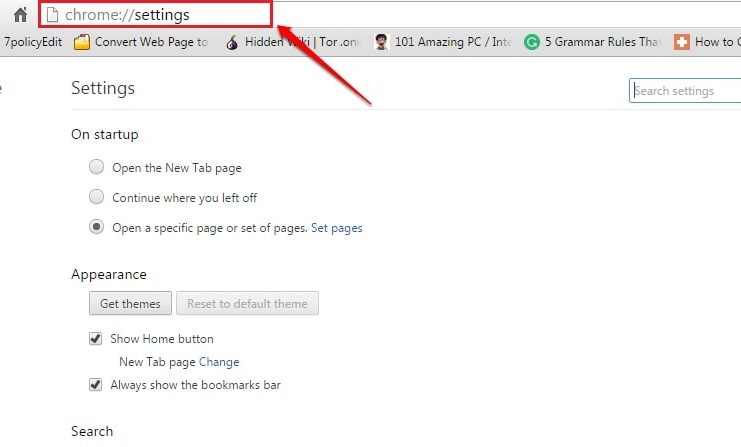Focus the 'Search settings' input field
Image resolution: width=741 pixels, height=447 pixels.
coord(685,91)
